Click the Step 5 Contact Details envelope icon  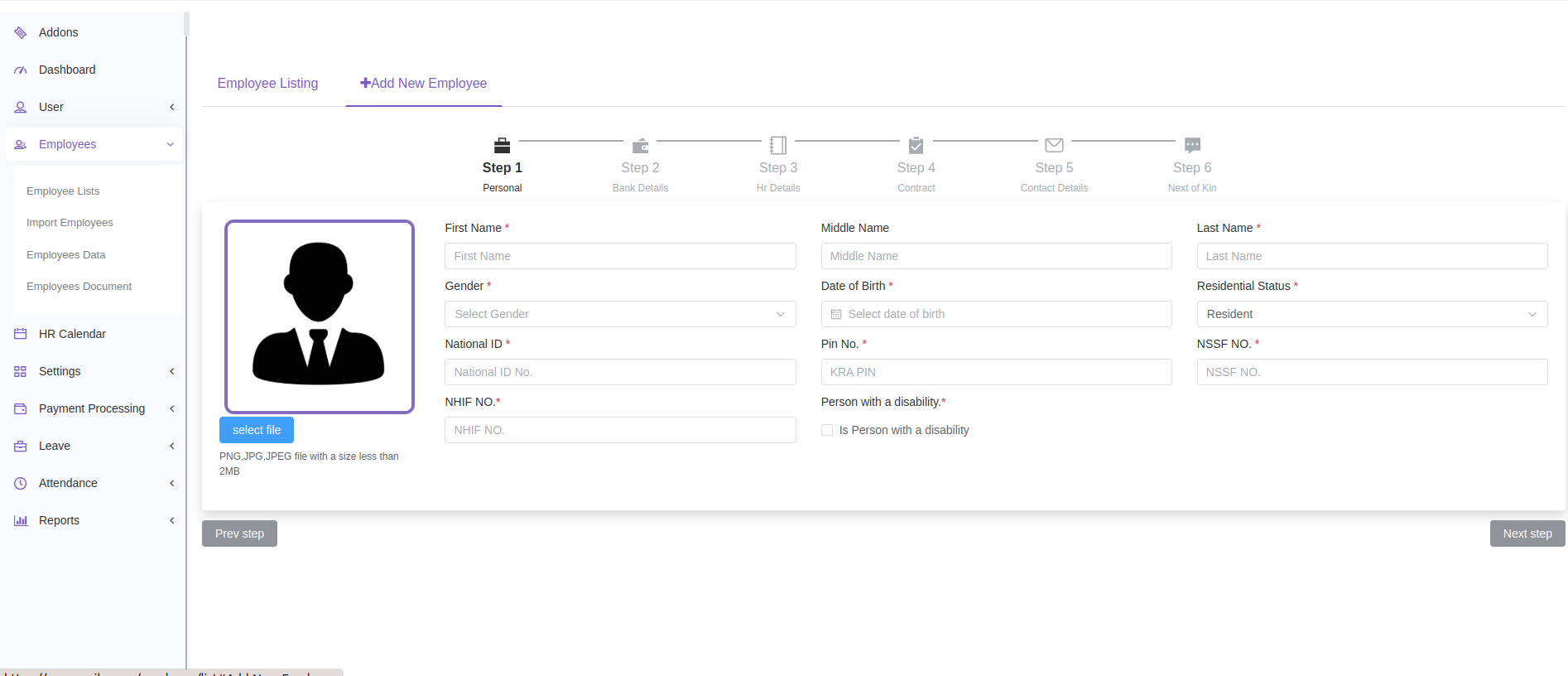(x=1054, y=146)
